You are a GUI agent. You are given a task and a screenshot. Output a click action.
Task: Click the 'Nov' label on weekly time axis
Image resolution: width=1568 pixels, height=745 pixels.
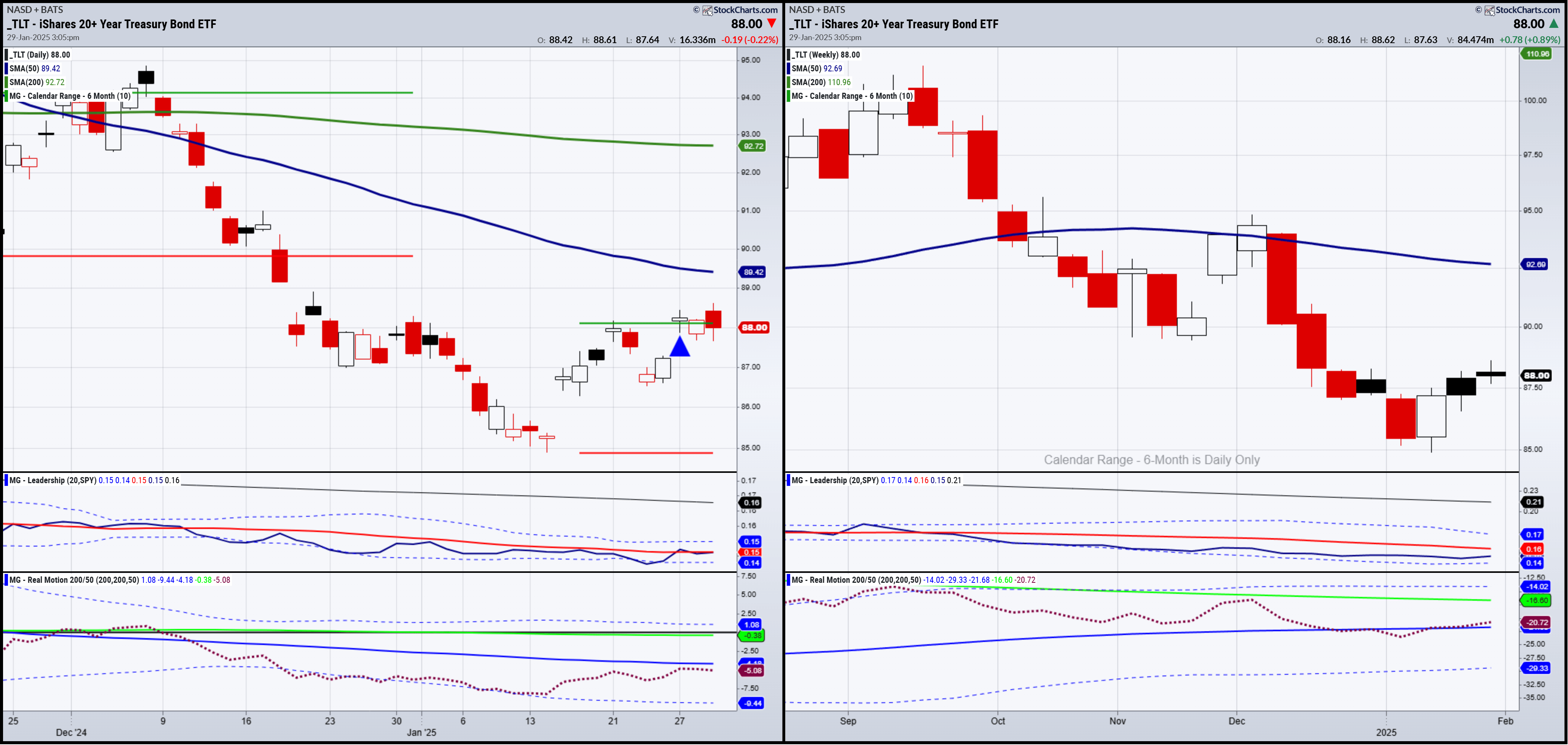(1118, 721)
